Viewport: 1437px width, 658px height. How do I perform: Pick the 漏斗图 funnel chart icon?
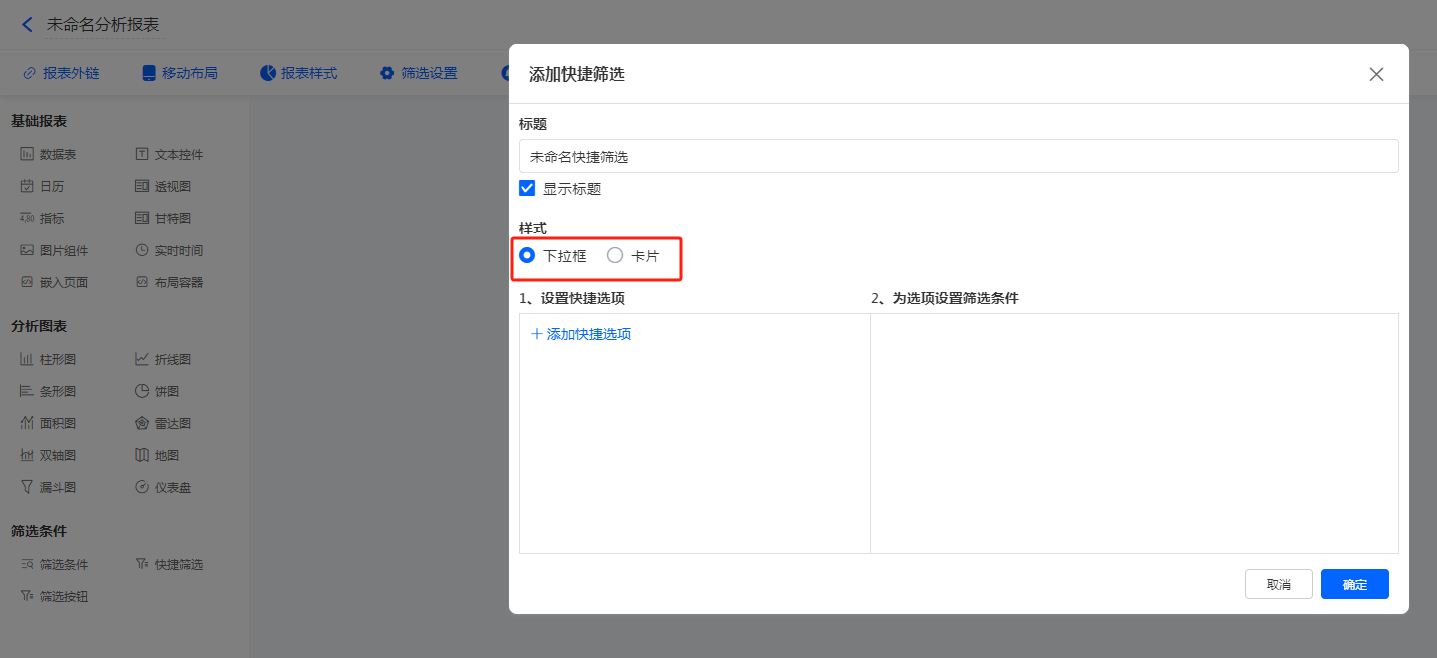point(27,488)
